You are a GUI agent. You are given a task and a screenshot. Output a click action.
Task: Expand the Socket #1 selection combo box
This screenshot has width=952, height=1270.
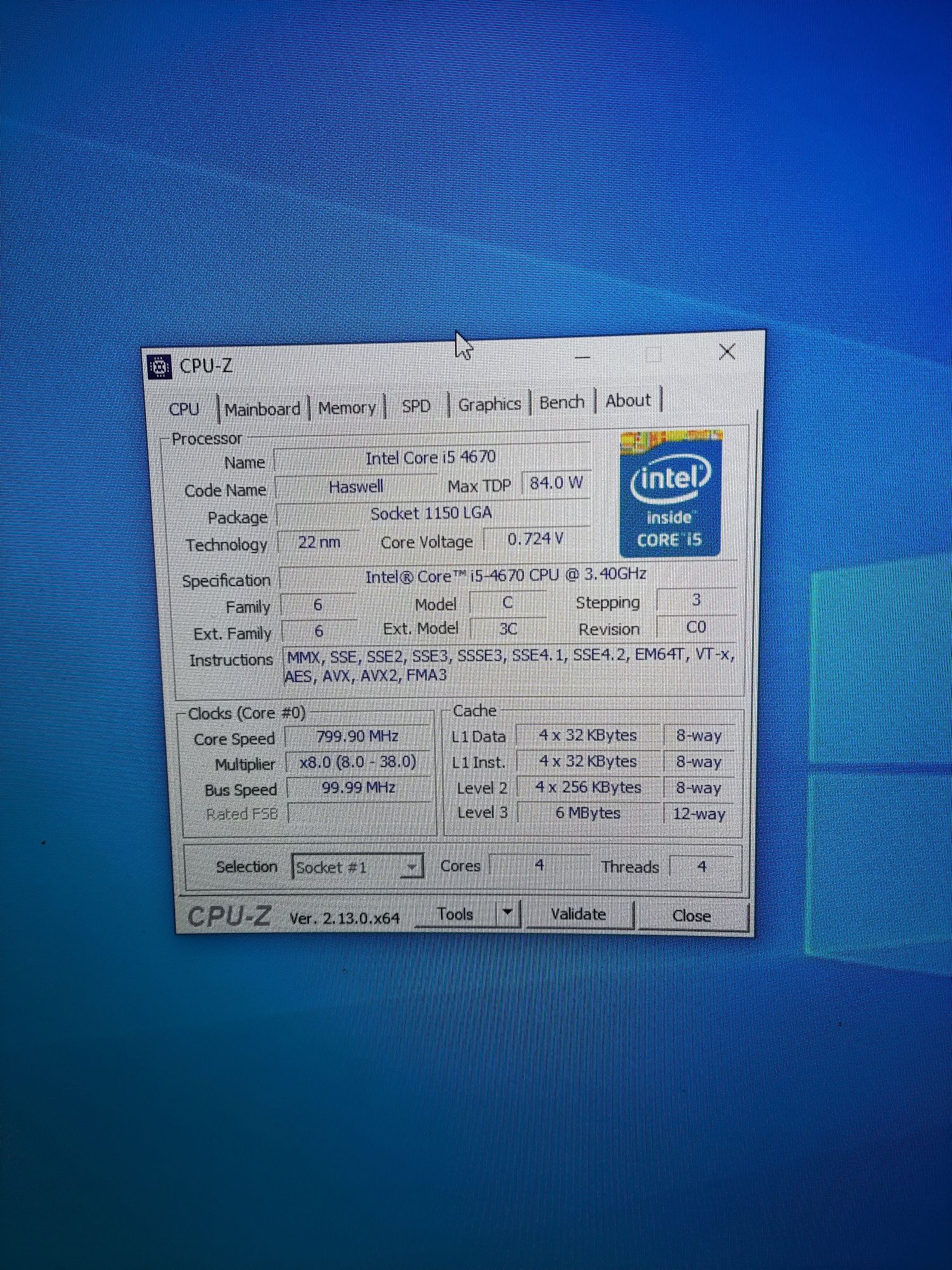tap(357, 867)
